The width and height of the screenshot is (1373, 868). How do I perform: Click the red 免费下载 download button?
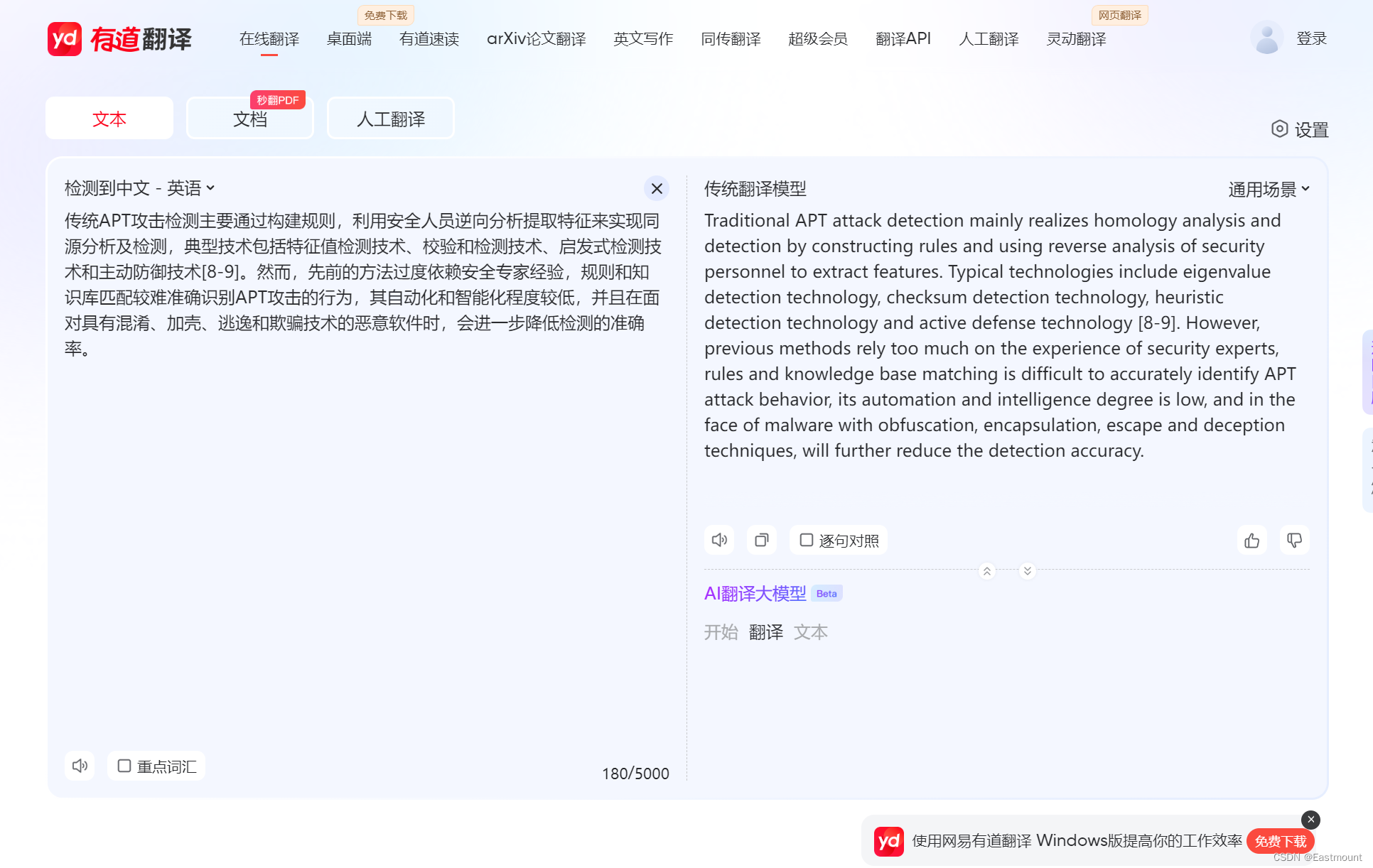1280,841
